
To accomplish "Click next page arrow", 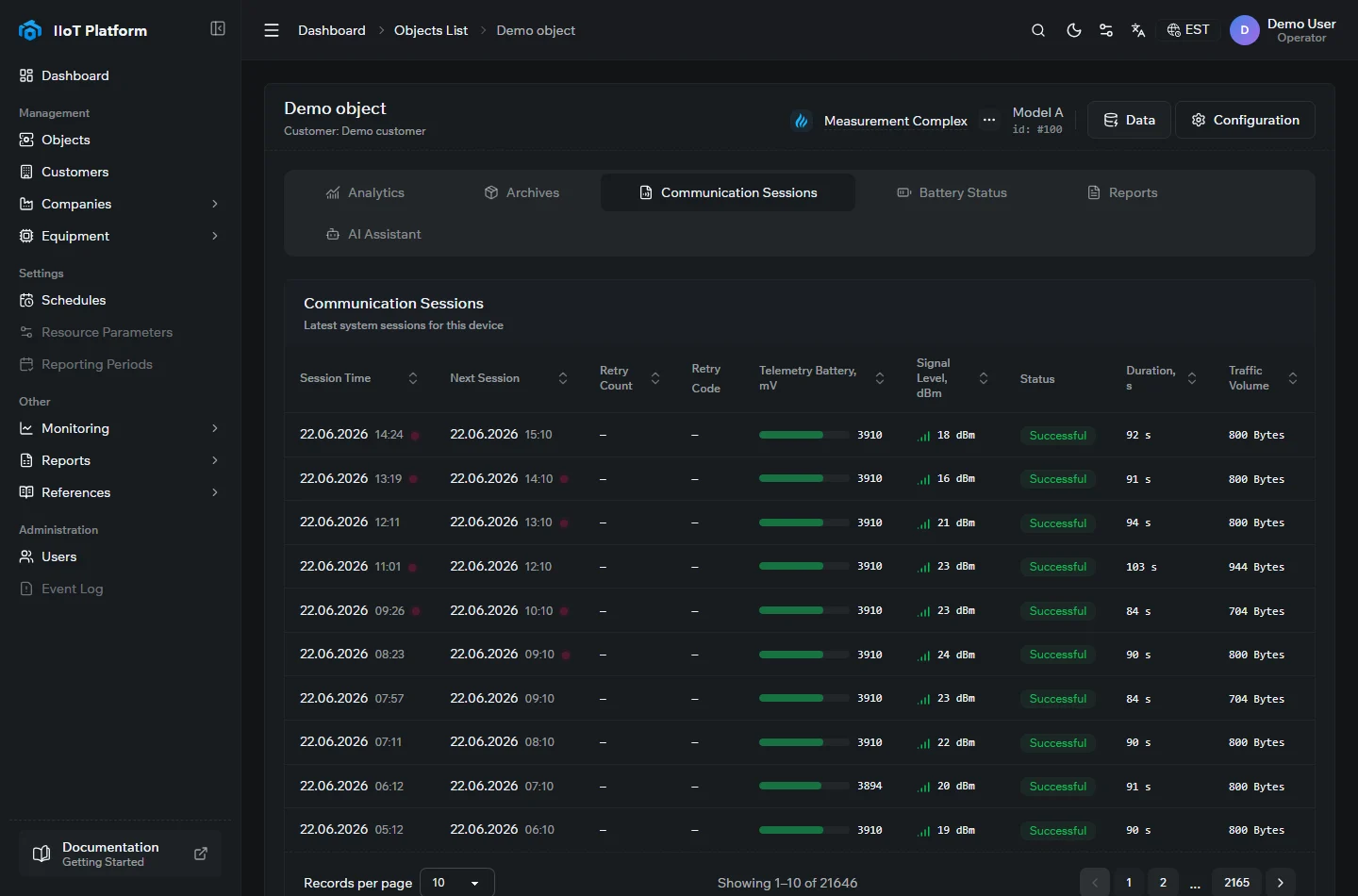I will tap(1280, 883).
